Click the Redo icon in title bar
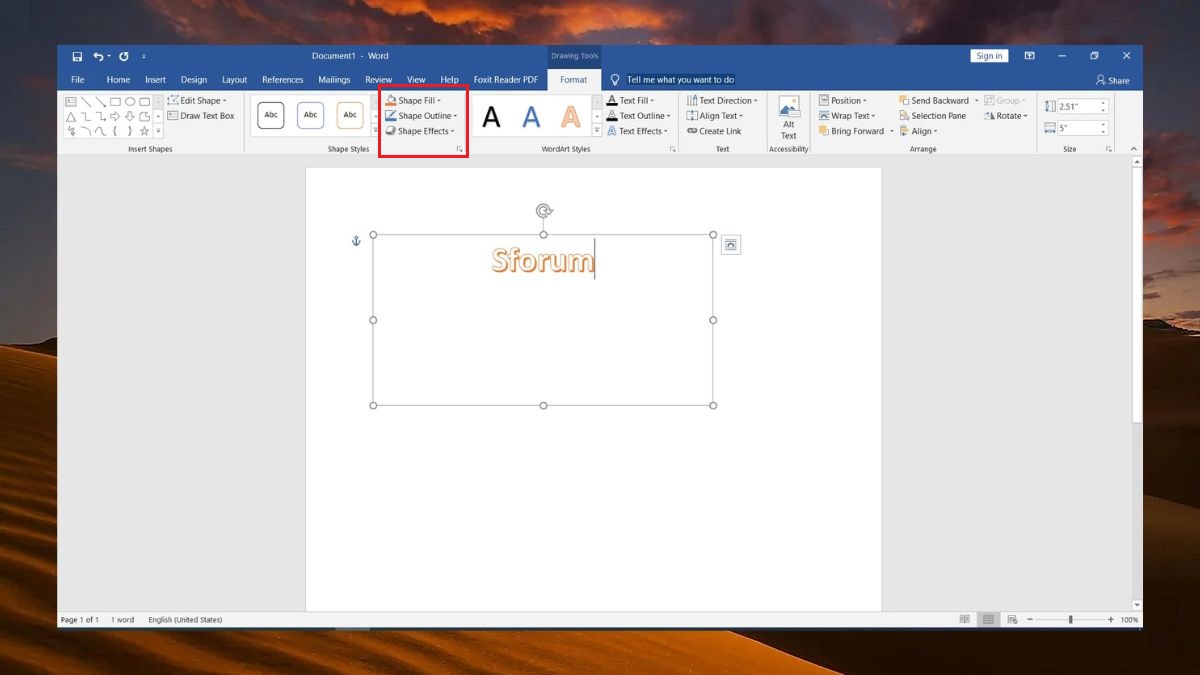The width and height of the screenshot is (1200, 675). (124, 56)
